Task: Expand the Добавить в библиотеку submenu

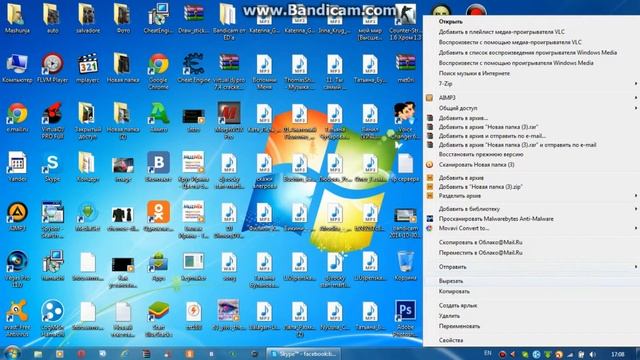Action: coord(531,209)
